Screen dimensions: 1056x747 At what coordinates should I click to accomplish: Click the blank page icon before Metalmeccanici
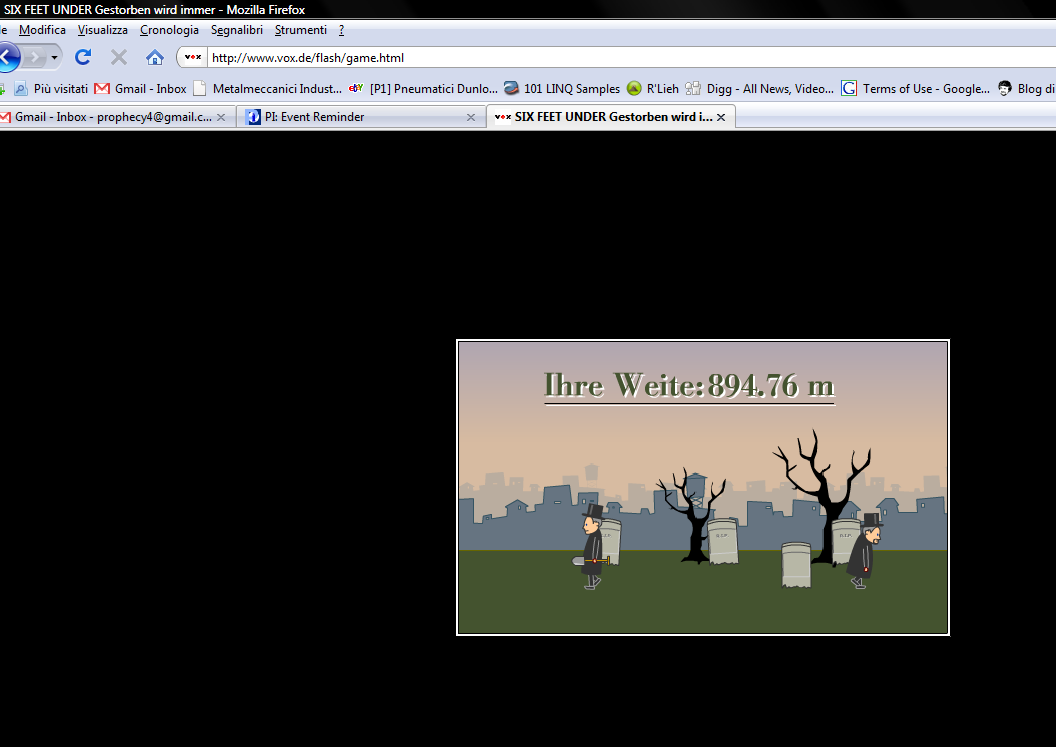tap(199, 88)
